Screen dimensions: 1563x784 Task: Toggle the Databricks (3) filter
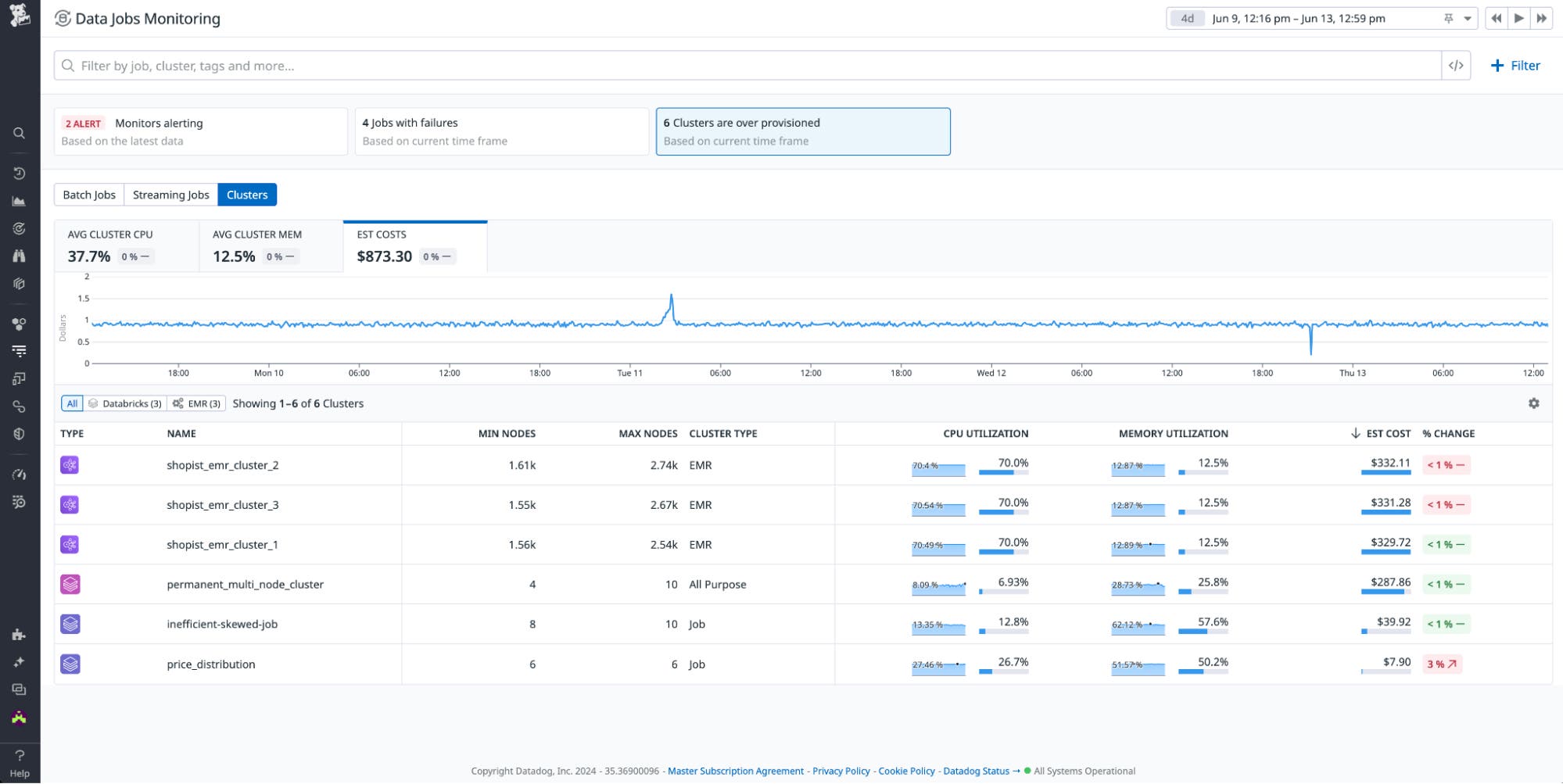(x=125, y=404)
